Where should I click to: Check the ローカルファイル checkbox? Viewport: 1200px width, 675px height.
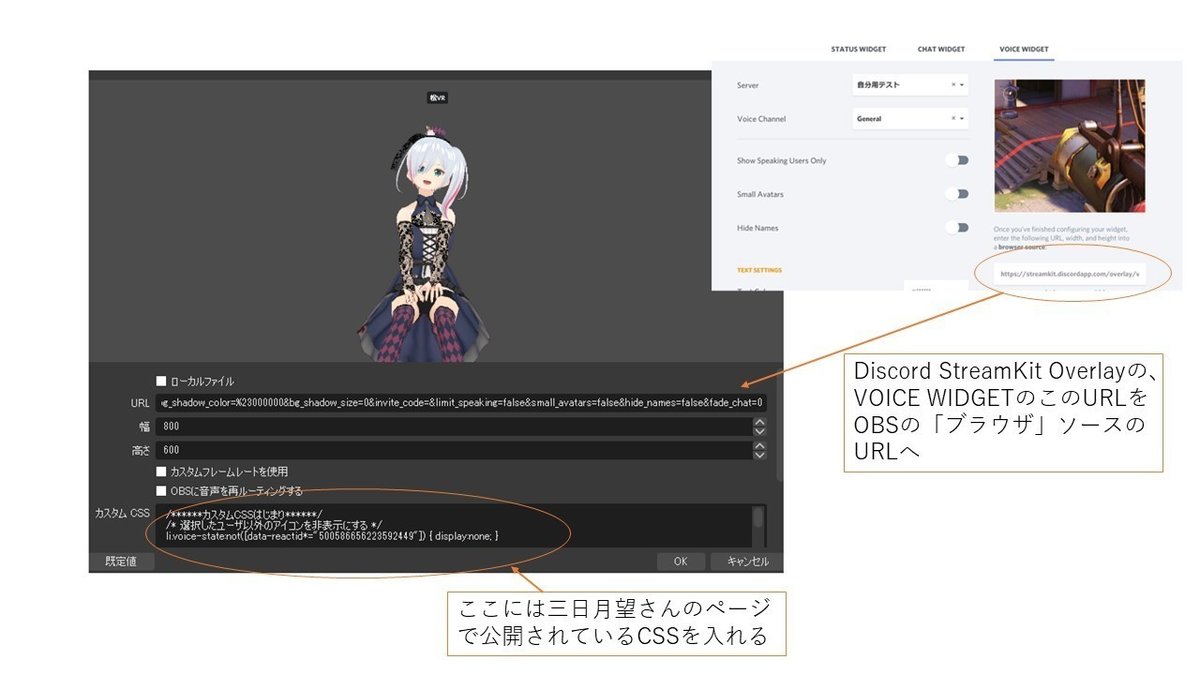pos(160,380)
